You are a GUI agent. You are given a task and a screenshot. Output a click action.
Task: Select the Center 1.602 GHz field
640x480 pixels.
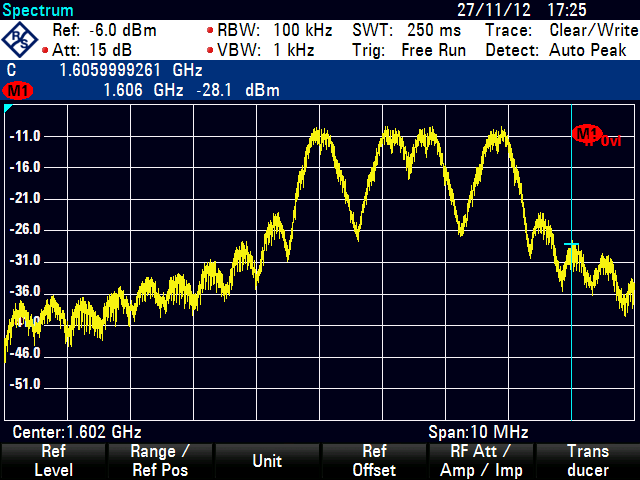(77, 432)
